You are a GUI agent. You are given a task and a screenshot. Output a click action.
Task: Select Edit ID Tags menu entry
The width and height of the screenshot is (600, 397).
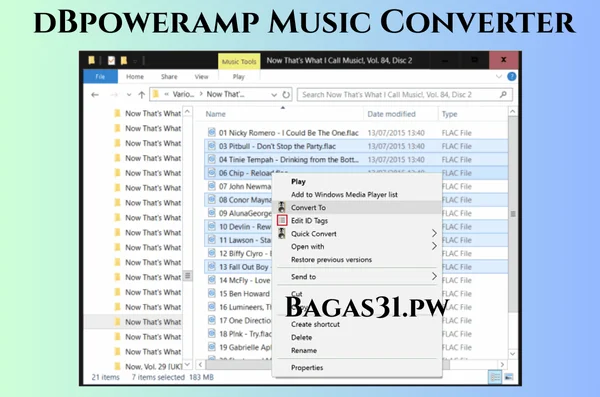[x=358, y=221]
